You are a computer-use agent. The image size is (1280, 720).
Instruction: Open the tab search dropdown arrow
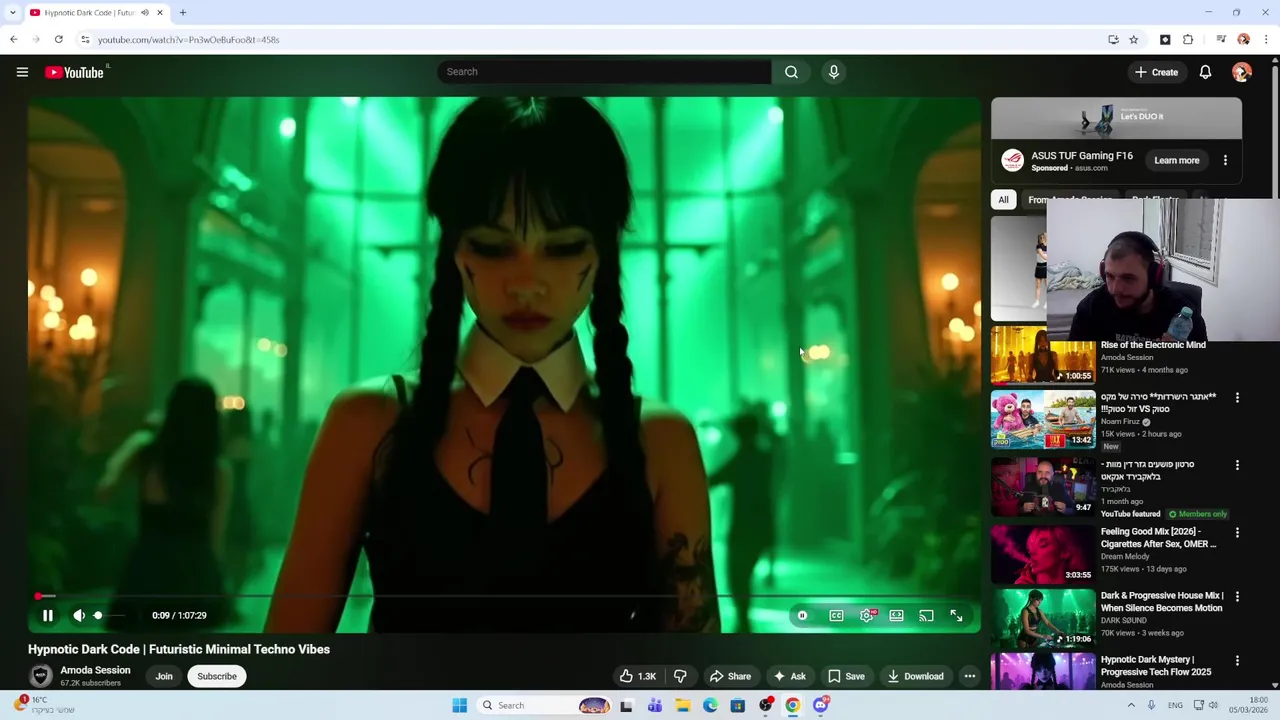click(x=12, y=12)
